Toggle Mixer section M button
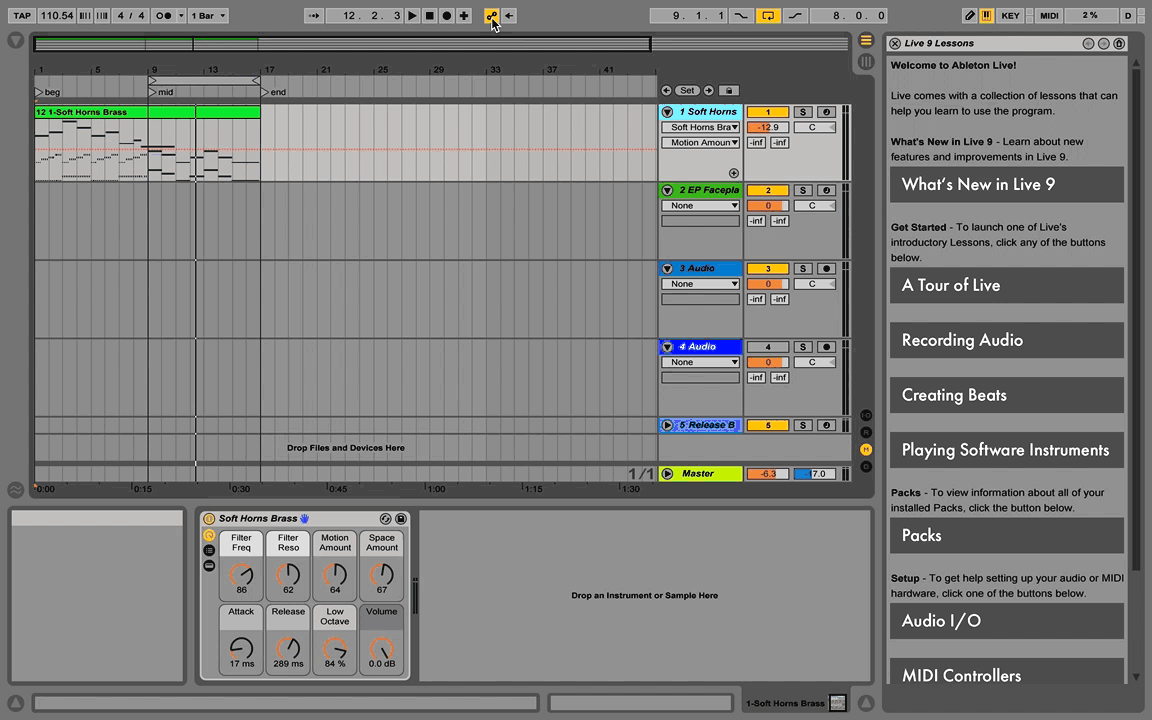 click(866, 450)
